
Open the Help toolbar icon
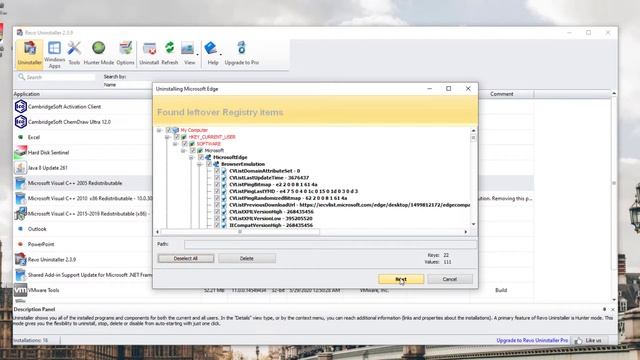tap(211, 48)
